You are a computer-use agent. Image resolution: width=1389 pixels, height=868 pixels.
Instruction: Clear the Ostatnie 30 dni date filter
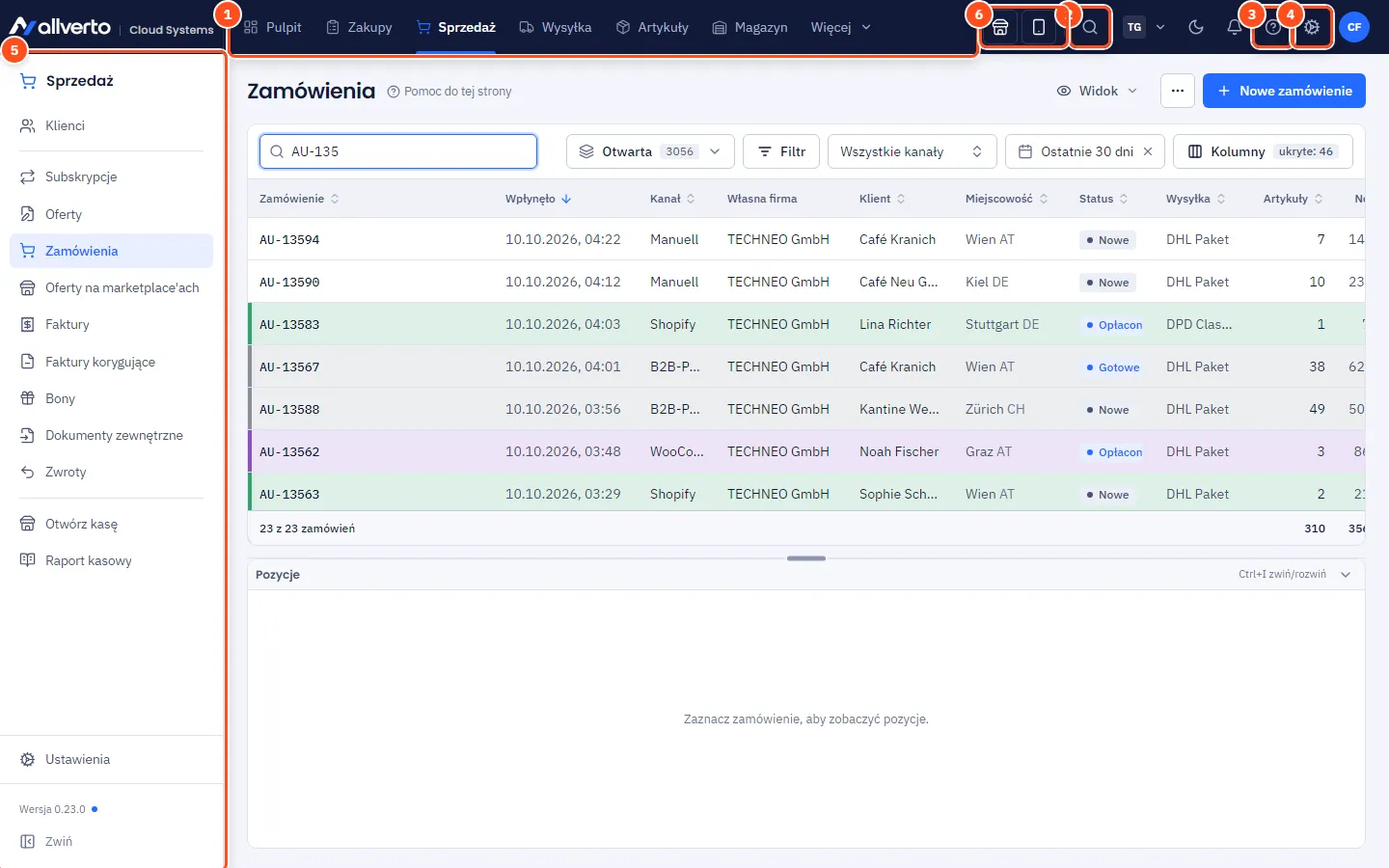(1148, 151)
